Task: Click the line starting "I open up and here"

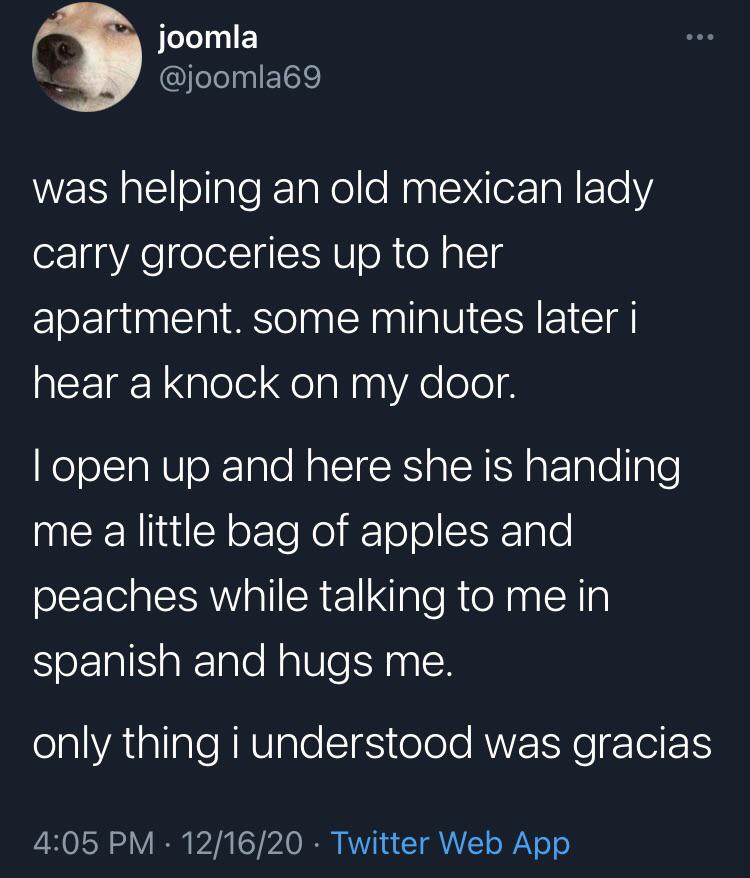Action: tap(355, 466)
